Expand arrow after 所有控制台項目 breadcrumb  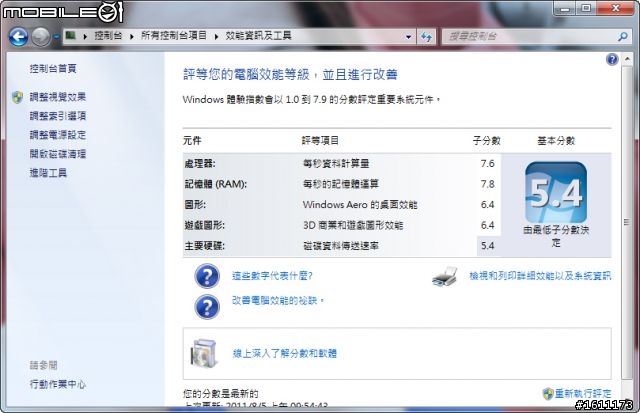tap(216, 36)
